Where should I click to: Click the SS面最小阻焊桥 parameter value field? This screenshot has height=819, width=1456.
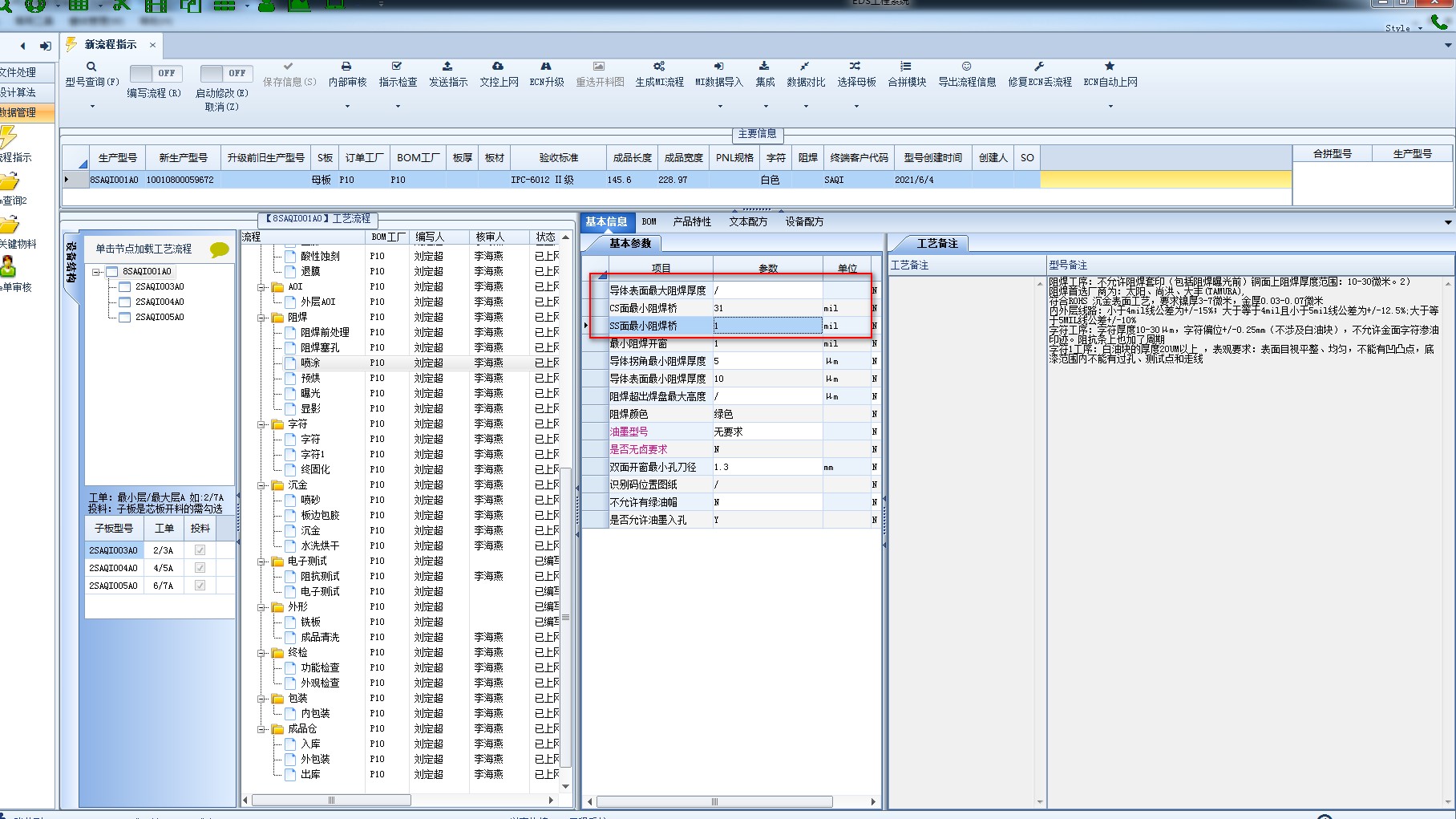(767, 326)
